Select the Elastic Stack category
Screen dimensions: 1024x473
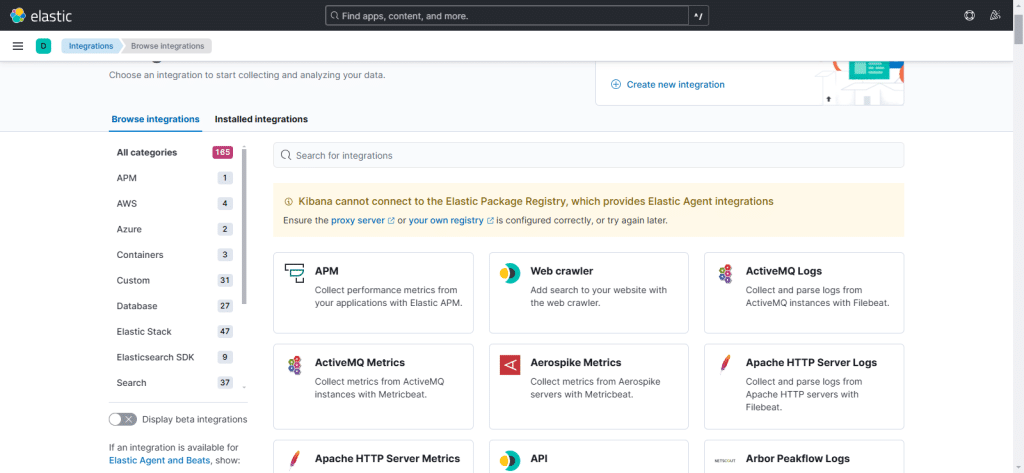point(144,331)
